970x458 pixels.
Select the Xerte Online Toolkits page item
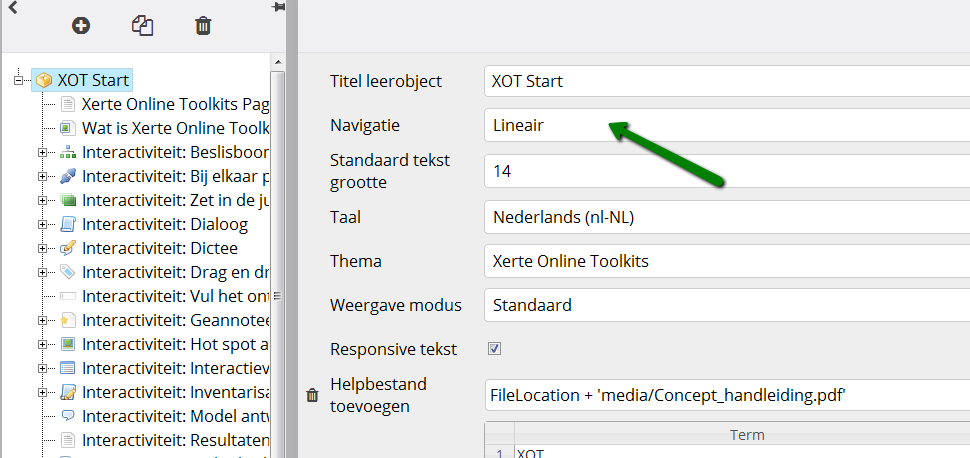tap(175, 104)
